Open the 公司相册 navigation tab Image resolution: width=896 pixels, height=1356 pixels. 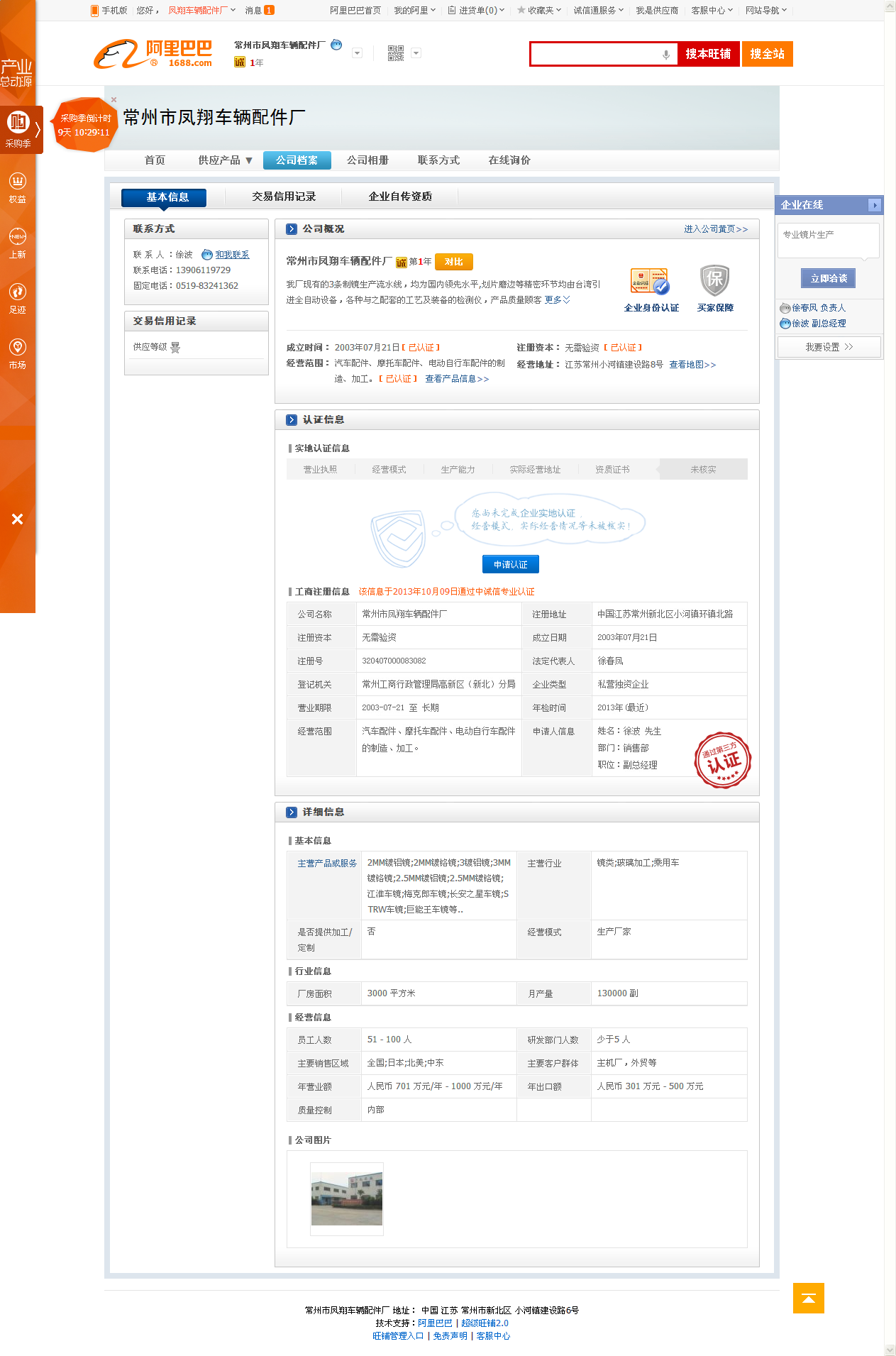(x=367, y=160)
